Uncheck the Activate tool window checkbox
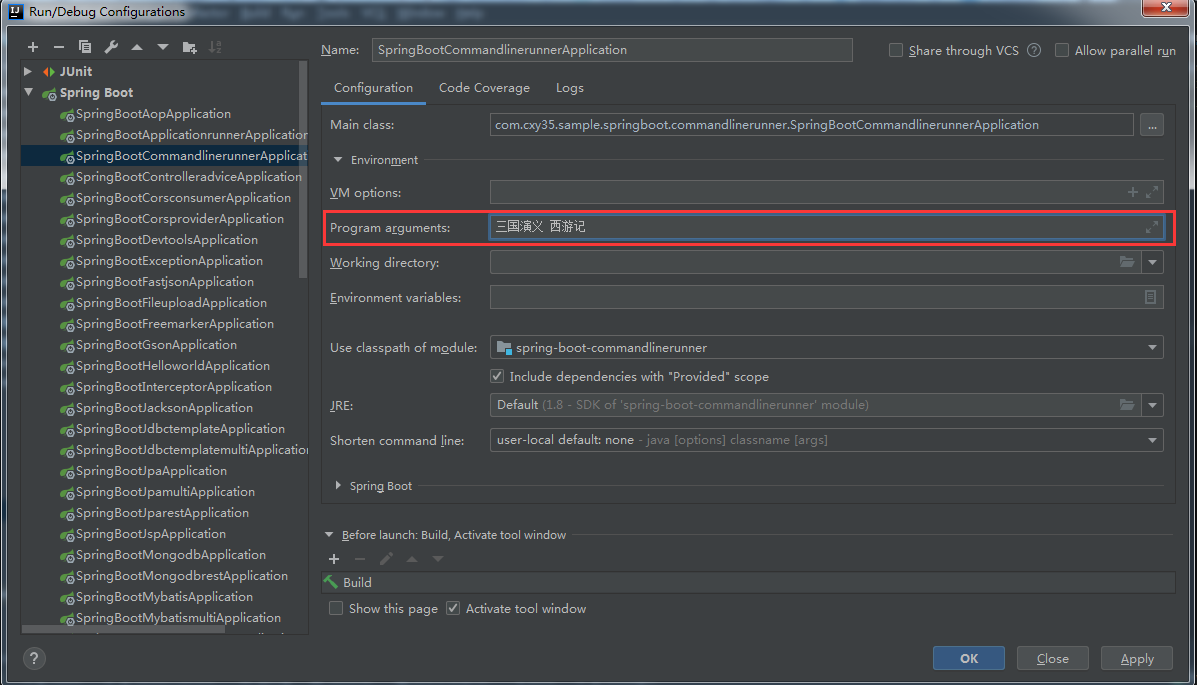Viewport: 1197px width, 685px height. 453,608
